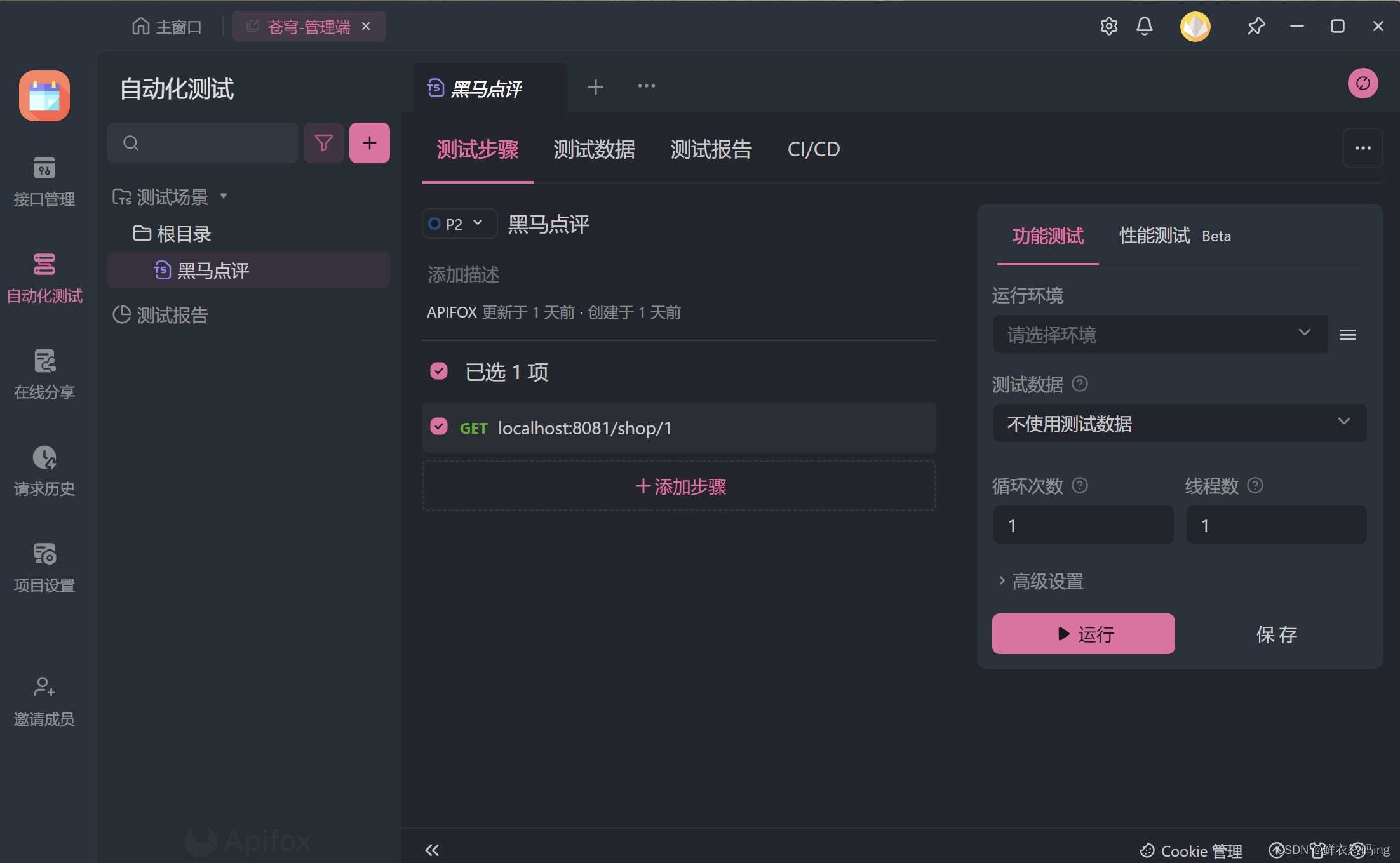Open the P2 priority dropdown
Image resolution: width=1400 pixels, height=863 pixels.
[459, 224]
